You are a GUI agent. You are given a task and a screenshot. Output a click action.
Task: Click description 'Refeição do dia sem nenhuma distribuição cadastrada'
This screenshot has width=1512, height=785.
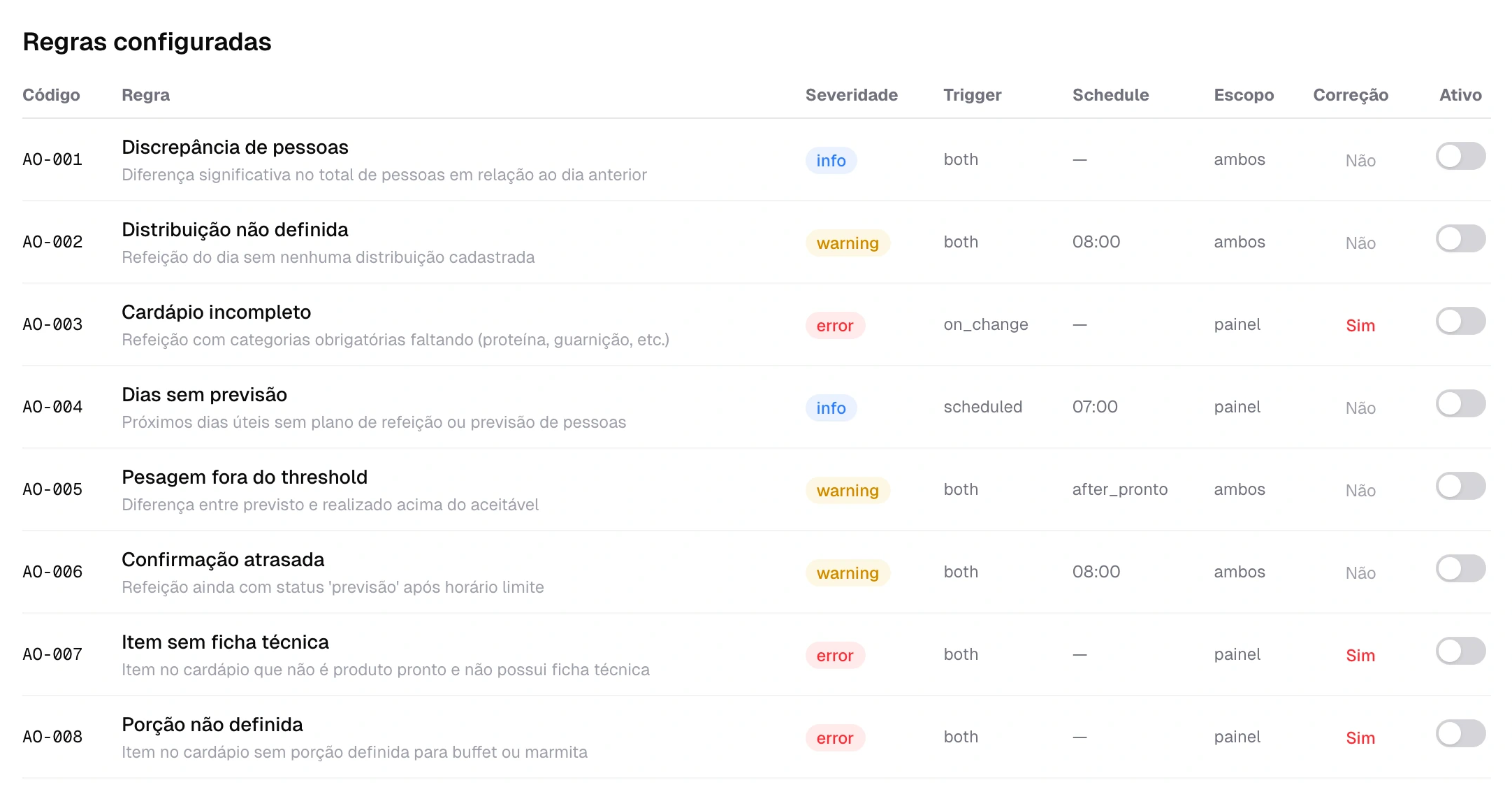tap(328, 257)
